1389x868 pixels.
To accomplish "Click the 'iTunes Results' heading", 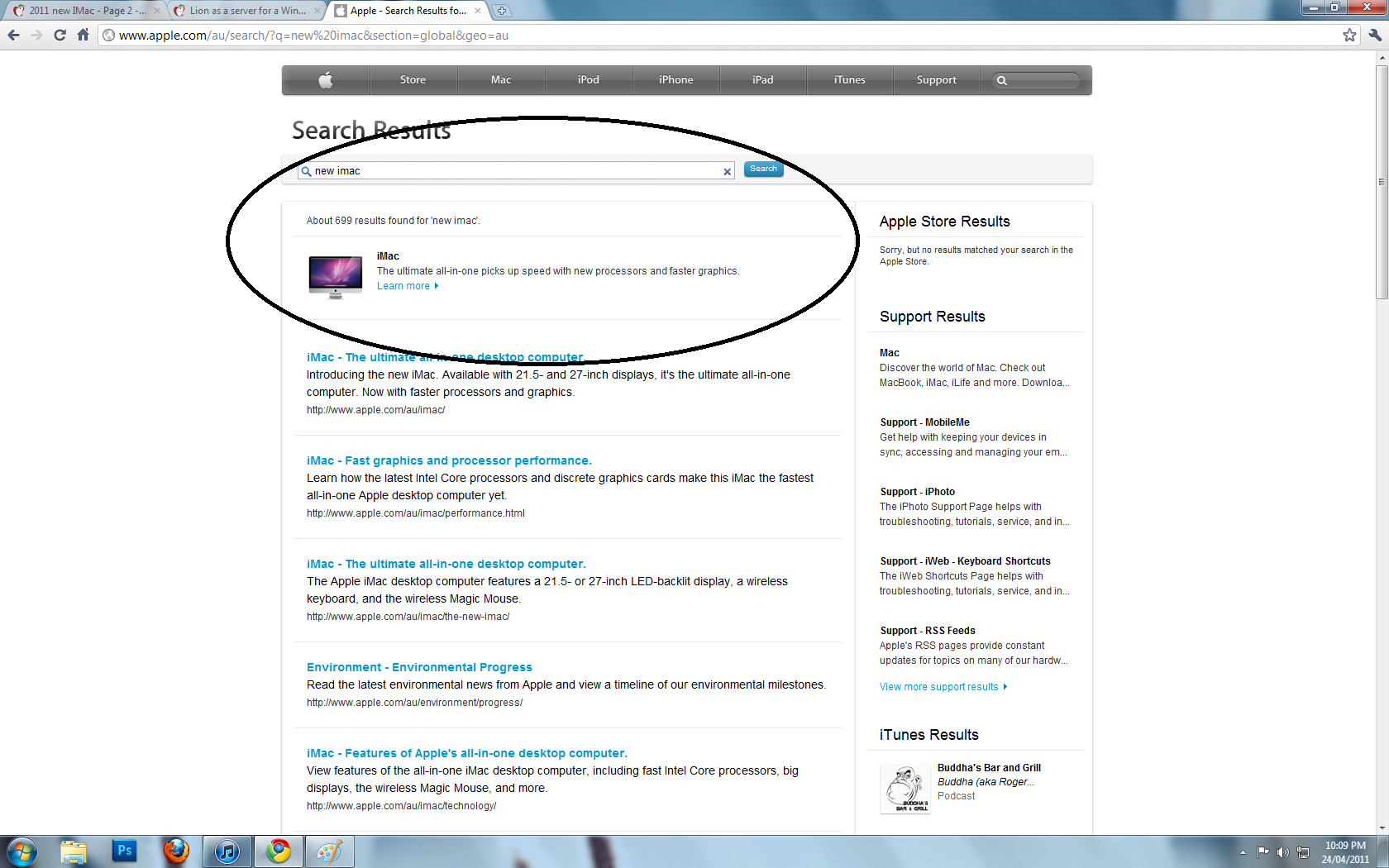I will click(x=929, y=735).
